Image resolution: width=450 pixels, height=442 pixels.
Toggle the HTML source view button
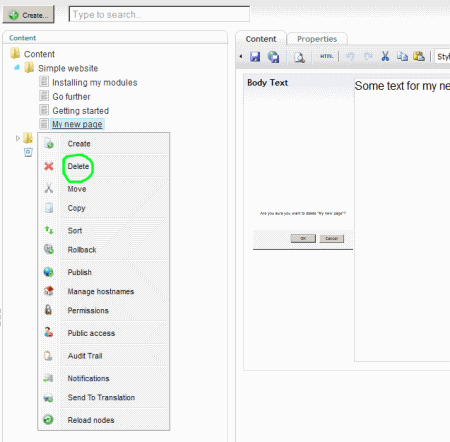coord(326,56)
